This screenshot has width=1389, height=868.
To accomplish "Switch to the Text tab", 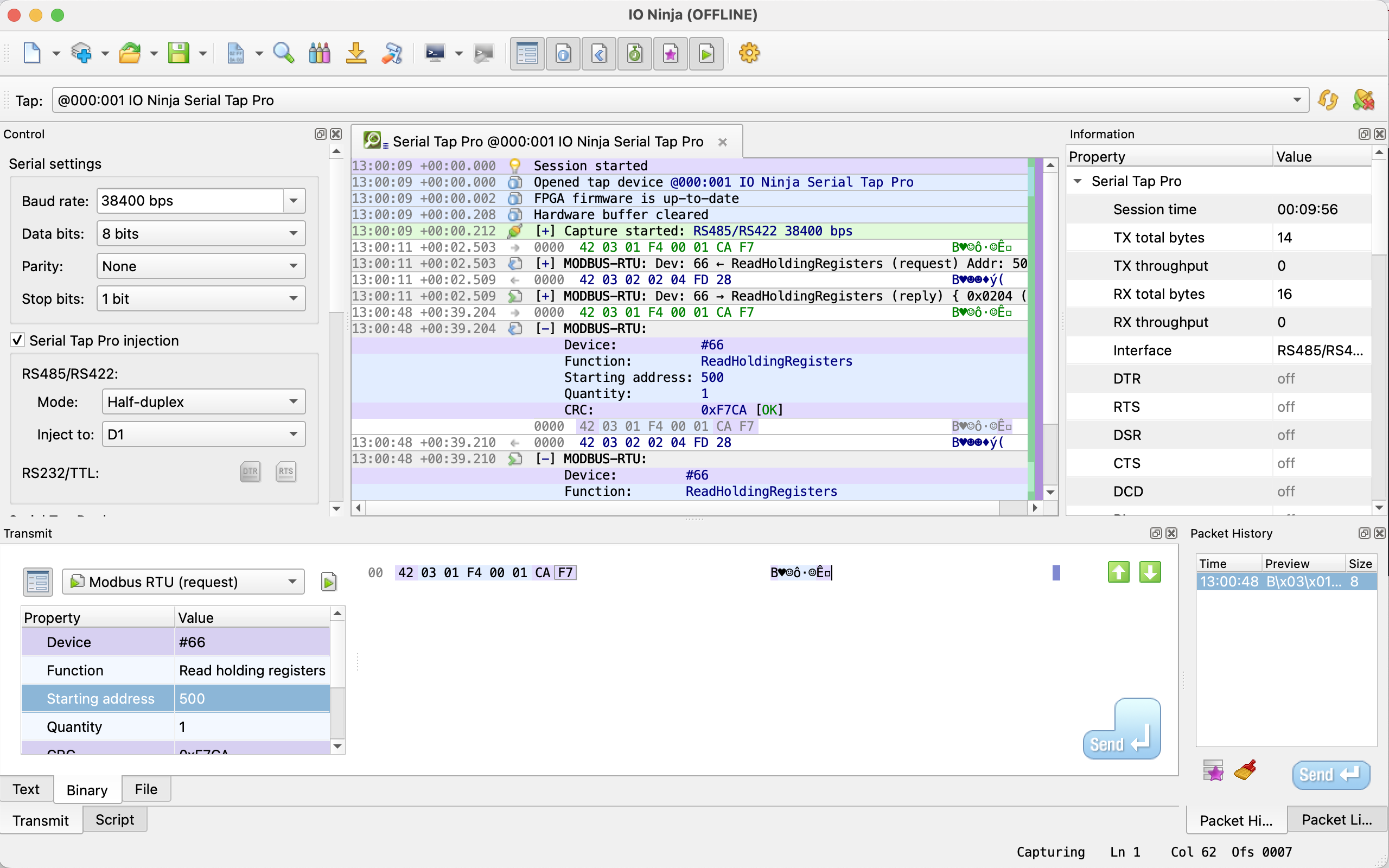I will pos(27,789).
